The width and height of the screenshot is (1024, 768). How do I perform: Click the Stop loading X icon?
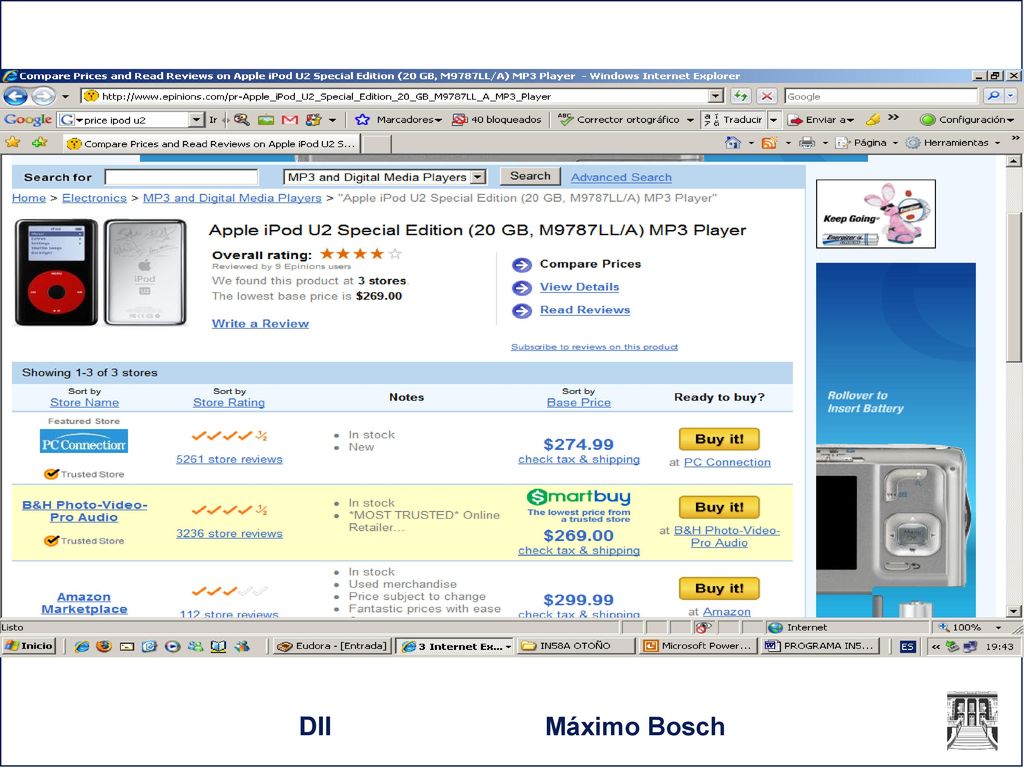767,96
